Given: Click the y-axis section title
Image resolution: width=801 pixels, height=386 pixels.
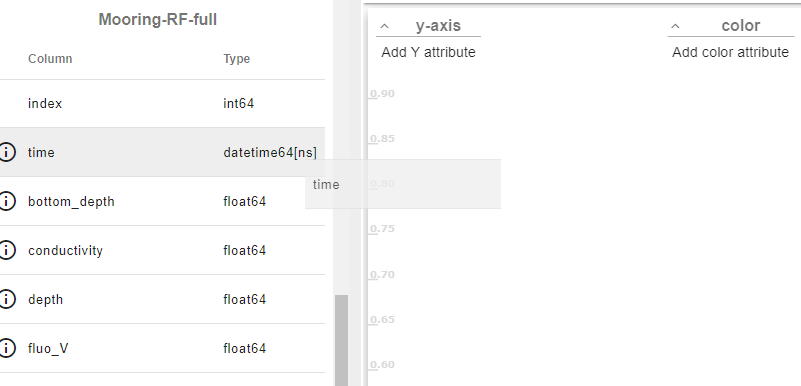Looking at the screenshot, I should click(x=438, y=26).
